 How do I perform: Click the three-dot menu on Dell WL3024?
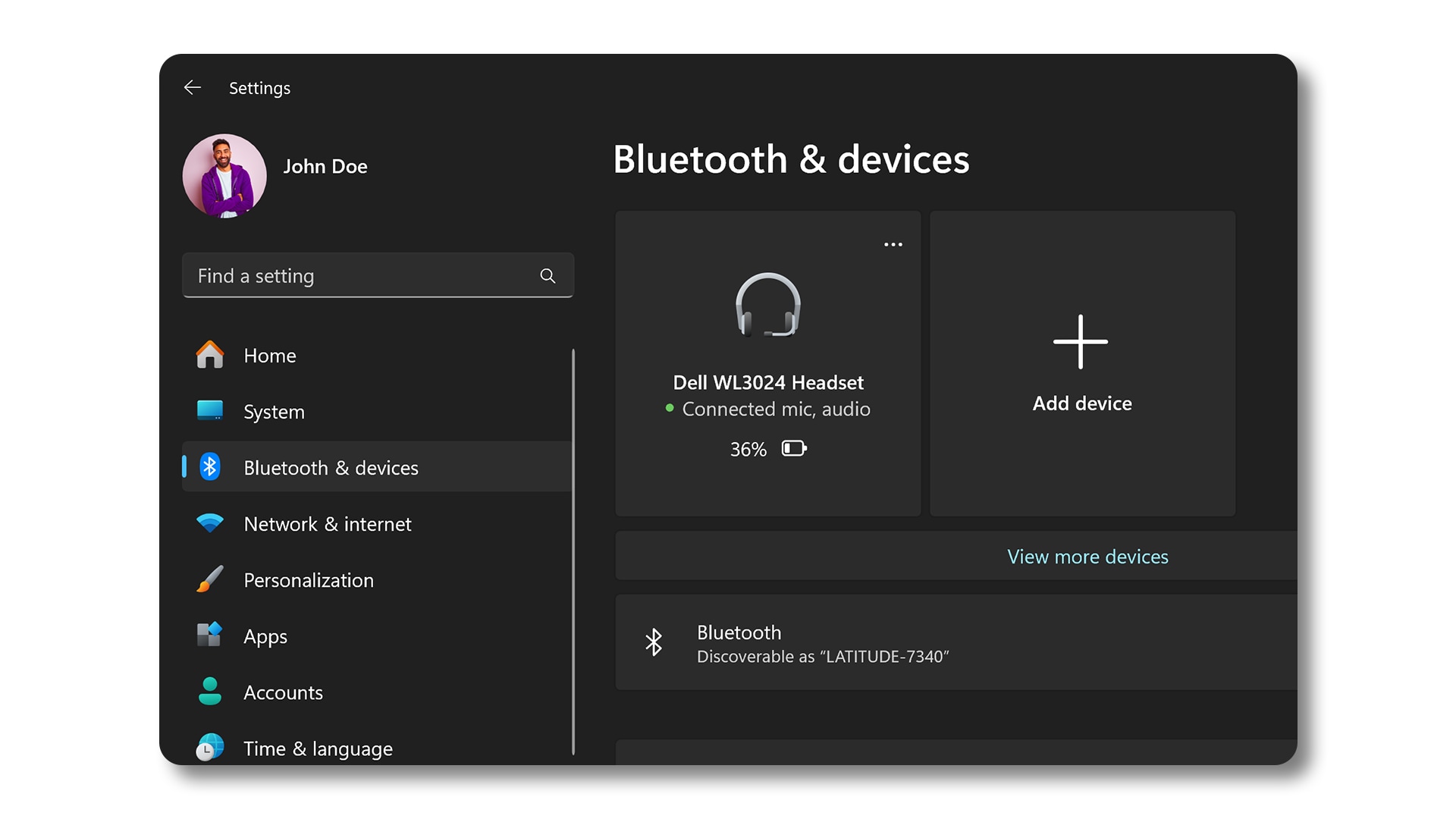(x=892, y=244)
